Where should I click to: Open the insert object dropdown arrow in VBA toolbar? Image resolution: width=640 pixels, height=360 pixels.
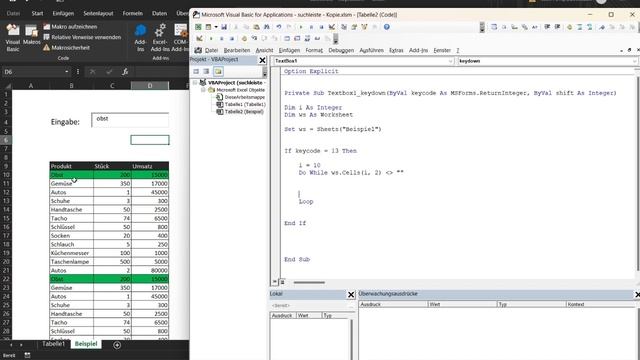(x=216, y=27)
